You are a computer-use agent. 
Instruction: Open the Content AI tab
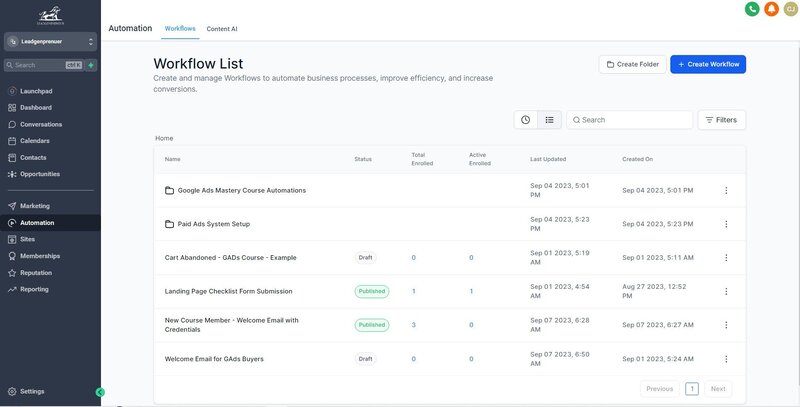pyautogui.click(x=222, y=29)
